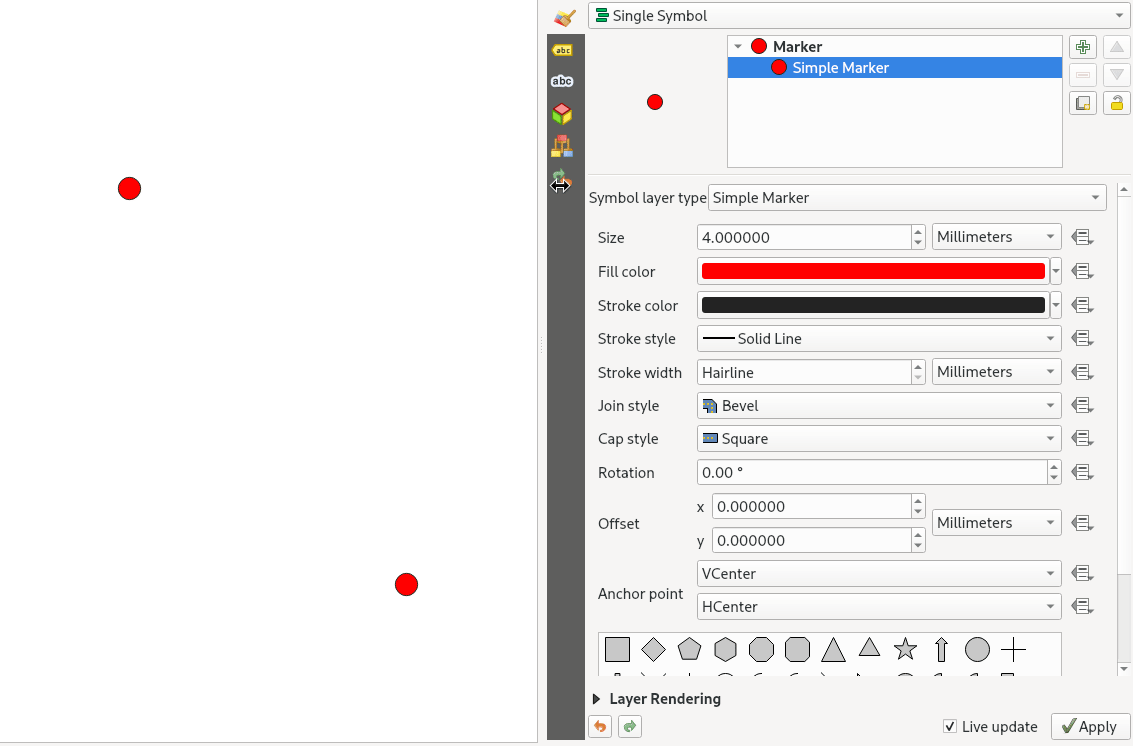This screenshot has height=746, width=1133.
Task: Expand the Layer Rendering section
Action: pos(597,699)
